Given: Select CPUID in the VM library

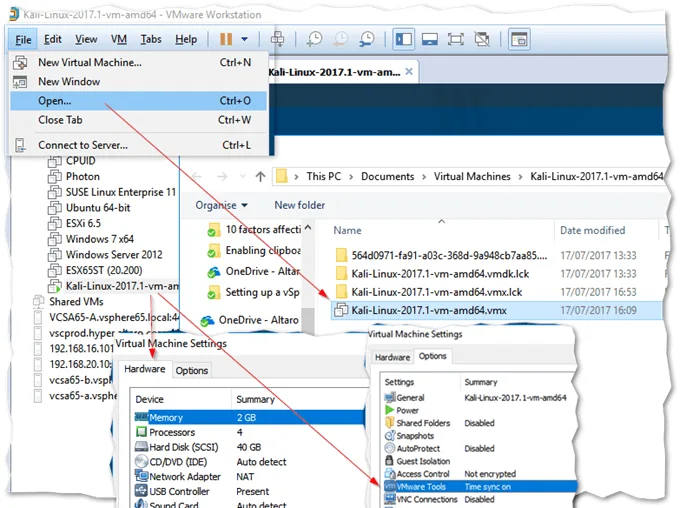Looking at the screenshot, I should point(81,161).
